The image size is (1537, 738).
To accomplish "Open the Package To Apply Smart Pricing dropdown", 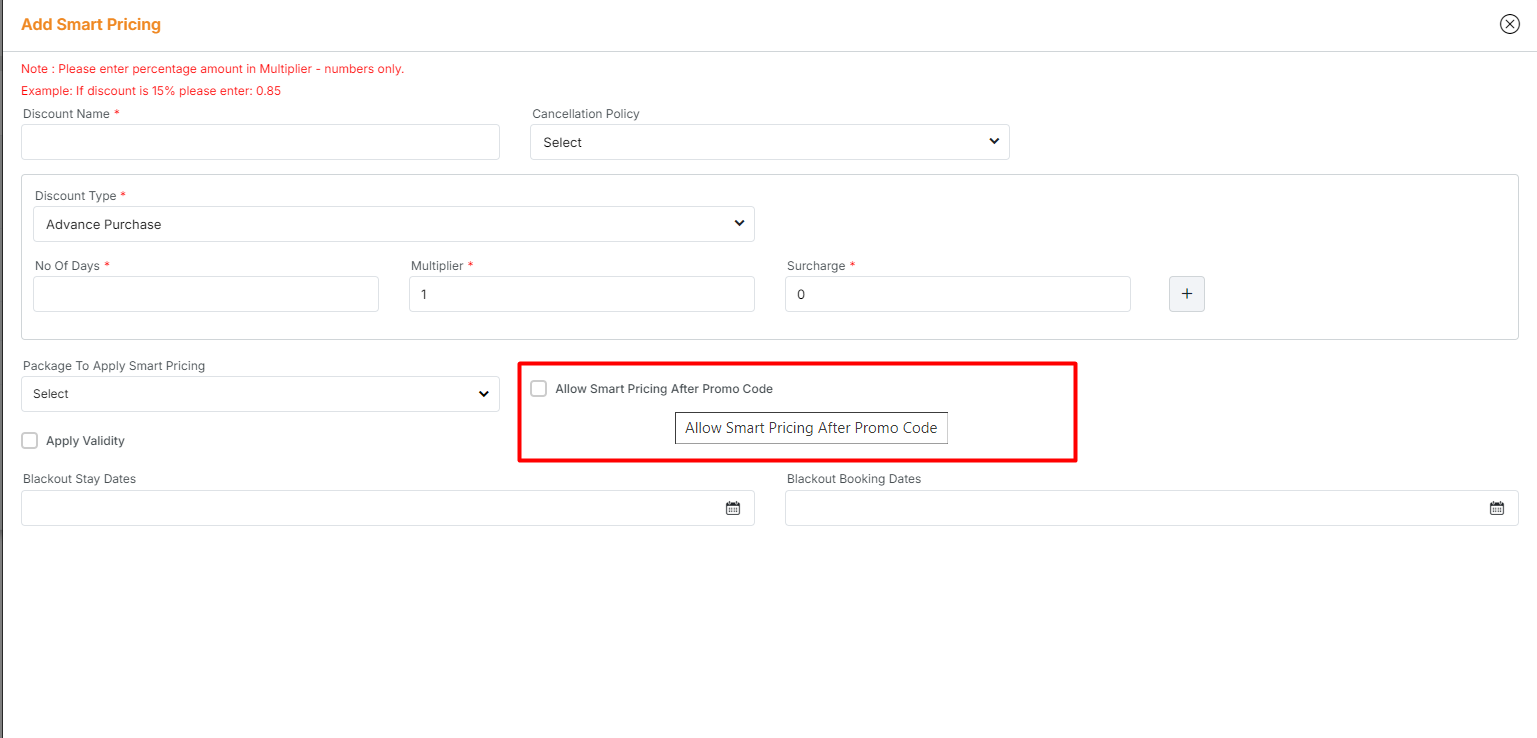I will click(260, 394).
